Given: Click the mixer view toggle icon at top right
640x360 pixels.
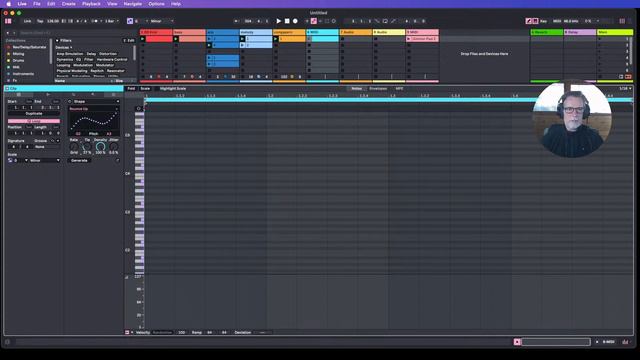Looking at the screenshot, I should (622, 21).
